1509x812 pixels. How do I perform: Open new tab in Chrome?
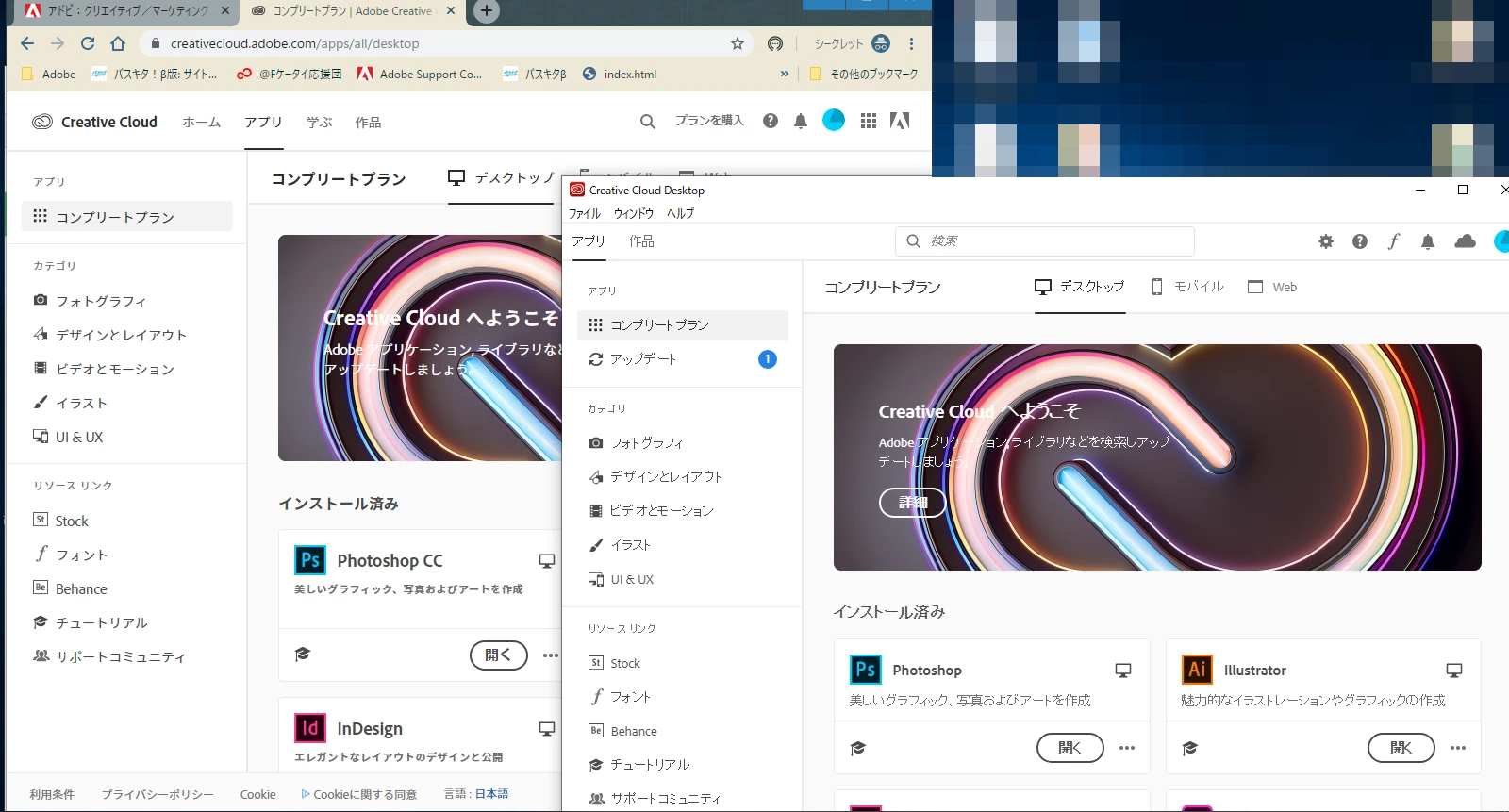[x=486, y=11]
